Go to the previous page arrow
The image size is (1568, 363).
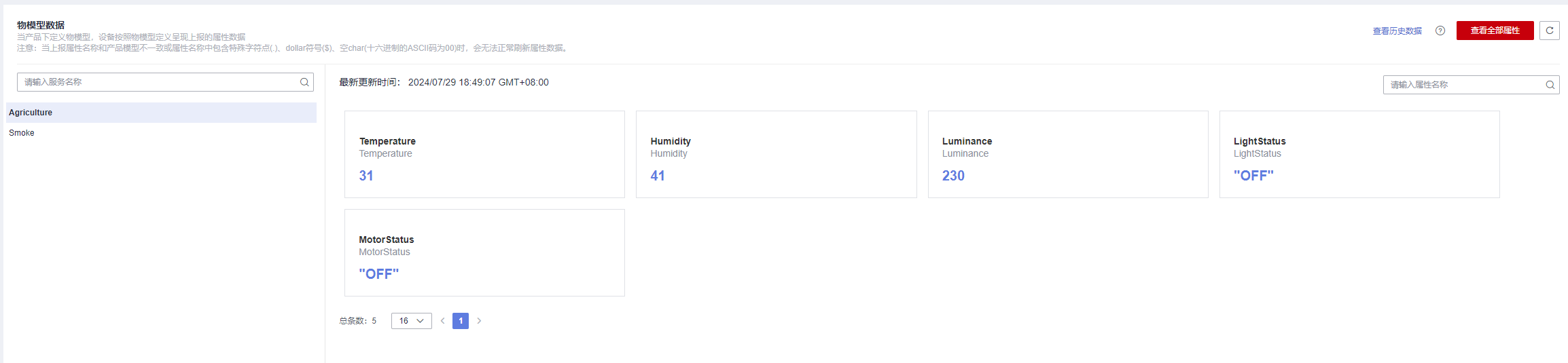(x=442, y=321)
